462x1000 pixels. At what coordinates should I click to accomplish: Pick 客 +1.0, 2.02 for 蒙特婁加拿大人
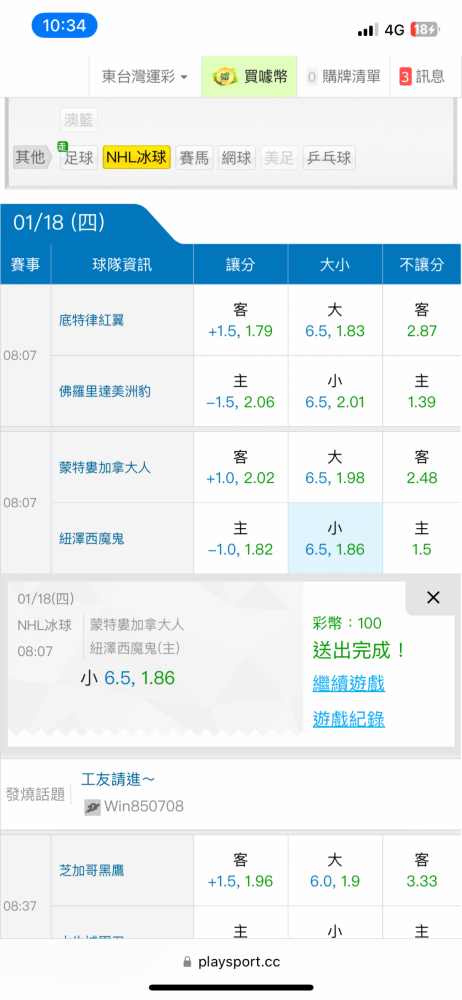(x=241, y=467)
